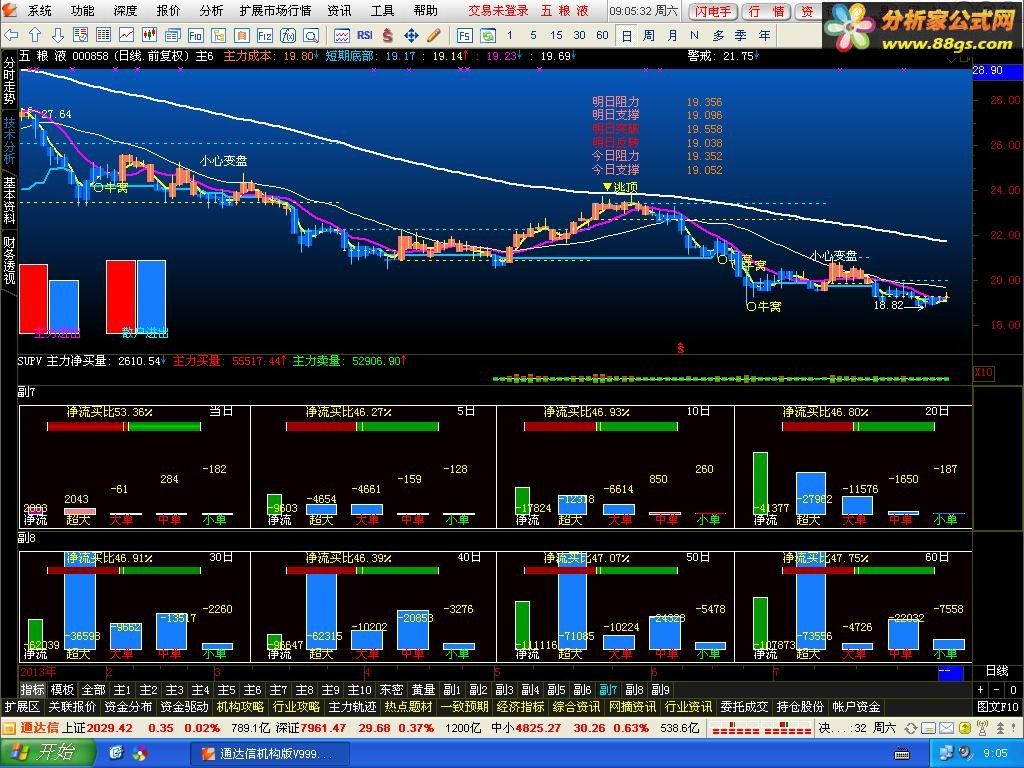Select the 主6 indicator tab
Image resolution: width=1024 pixels, height=768 pixels.
click(x=252, y=690)
